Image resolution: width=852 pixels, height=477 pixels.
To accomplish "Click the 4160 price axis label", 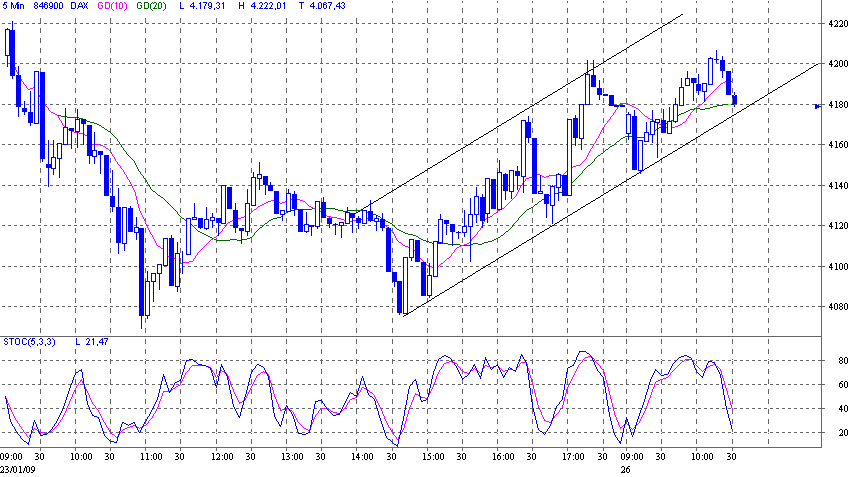I will [x=838, y=145].
